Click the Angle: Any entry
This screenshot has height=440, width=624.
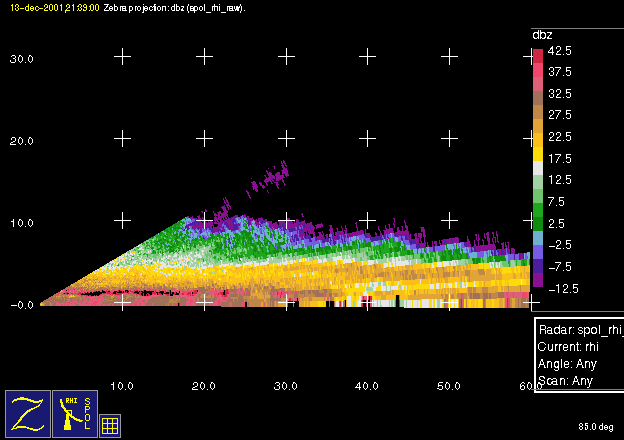click(x=567, y=364)
